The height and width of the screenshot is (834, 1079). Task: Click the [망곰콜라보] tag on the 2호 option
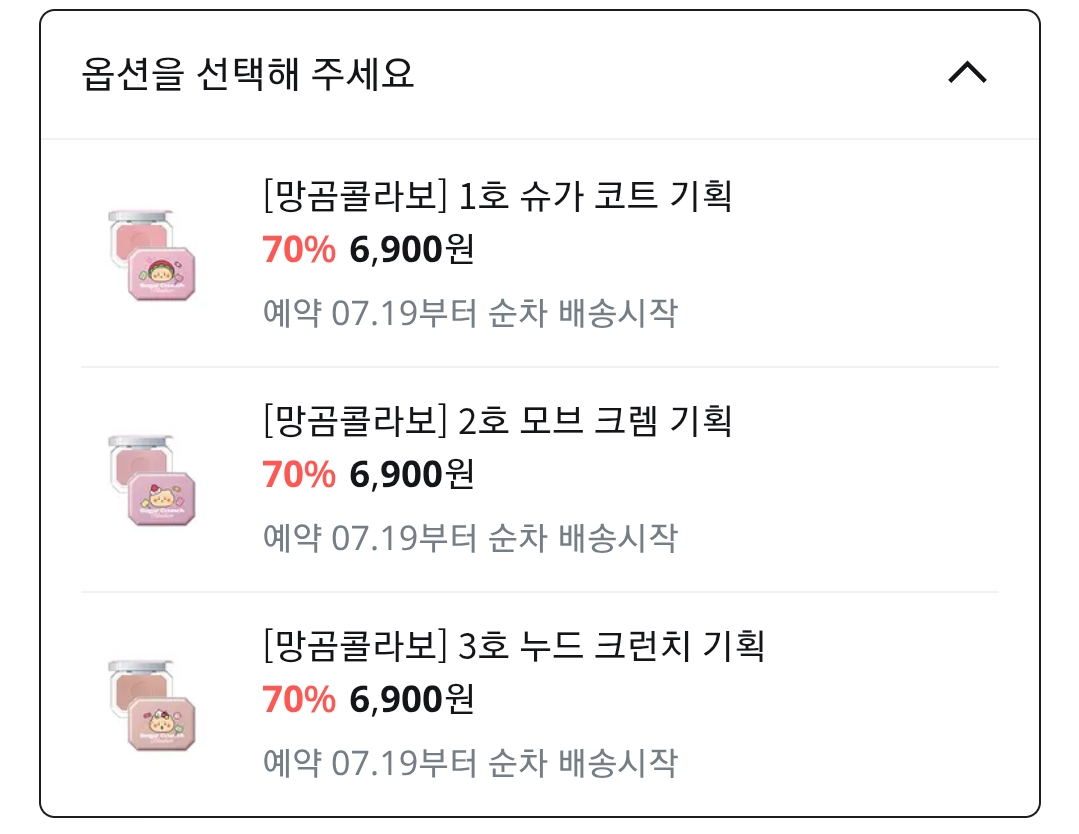355,420
